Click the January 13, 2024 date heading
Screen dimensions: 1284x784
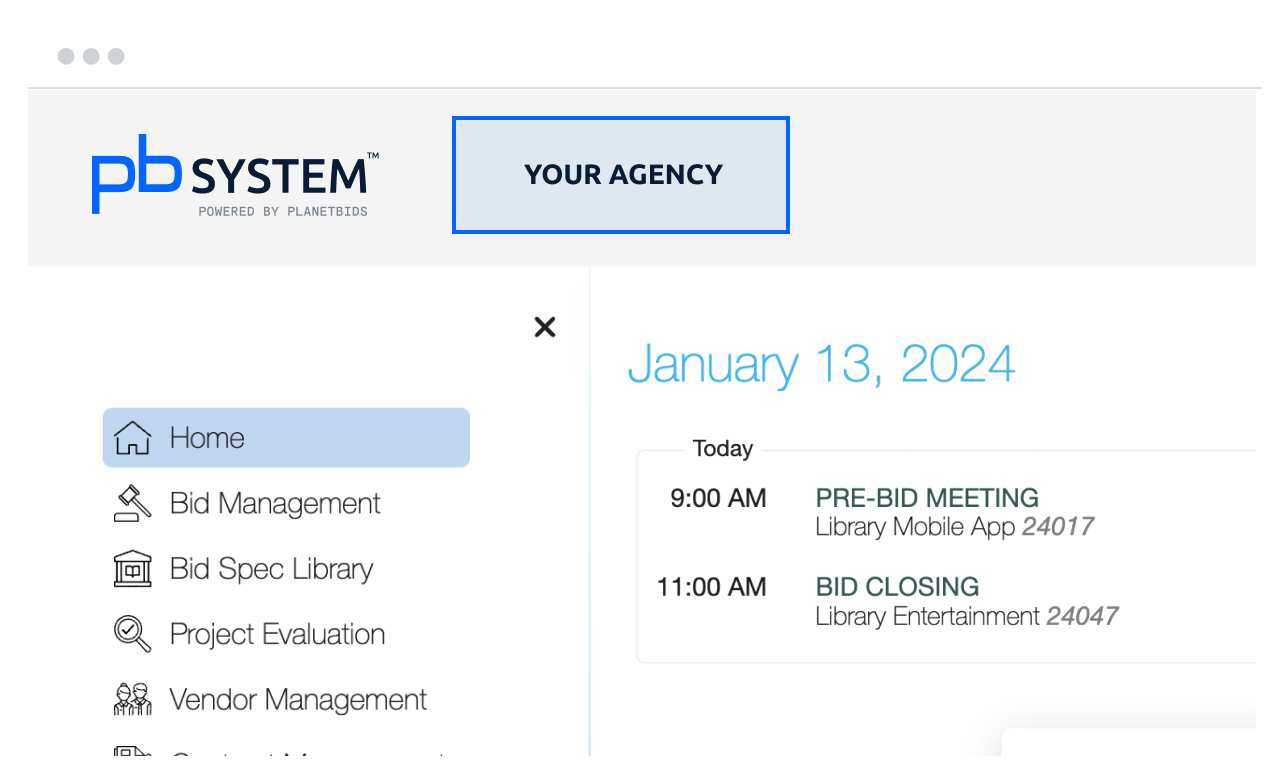pyautogui.click(x=821, y=363)
